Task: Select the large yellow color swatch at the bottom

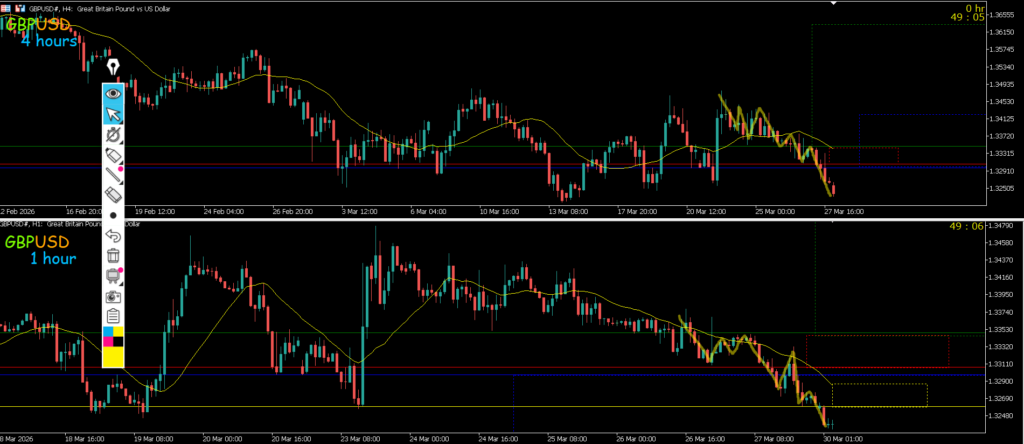Action: (113, 357)
